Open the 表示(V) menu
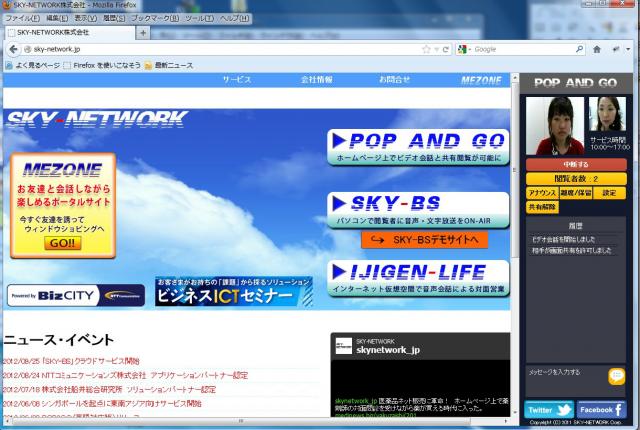This screenshot has height=430, width=640. click(85, 18)
